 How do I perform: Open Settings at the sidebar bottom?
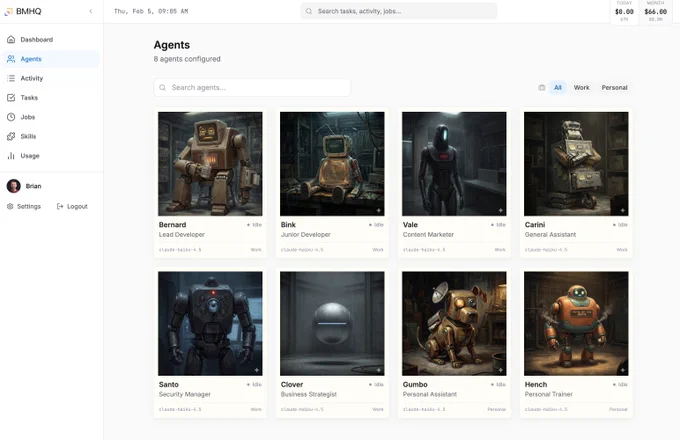24,206
